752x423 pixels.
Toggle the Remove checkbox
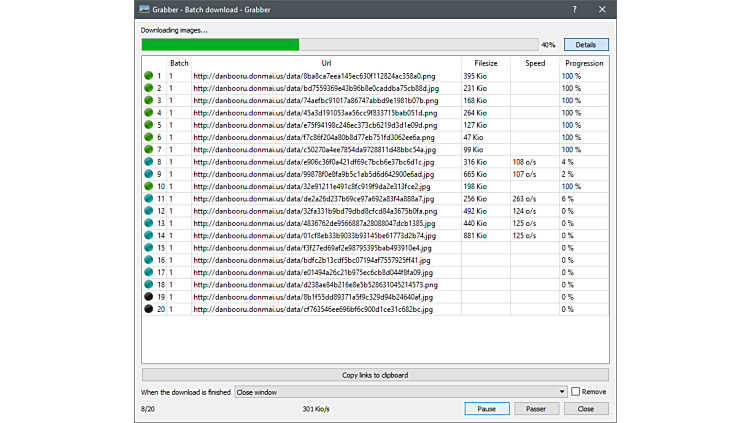coord(576,392)
